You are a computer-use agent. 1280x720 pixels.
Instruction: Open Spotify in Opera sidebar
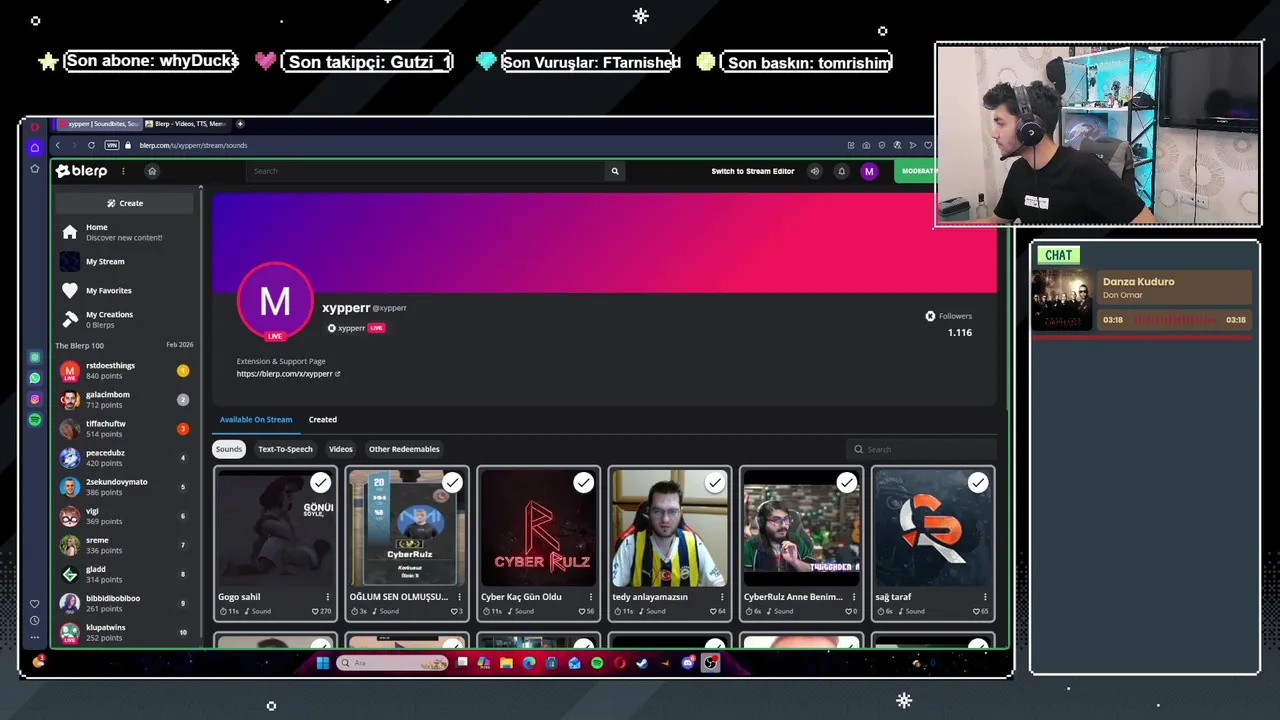[x=35, y=420]
